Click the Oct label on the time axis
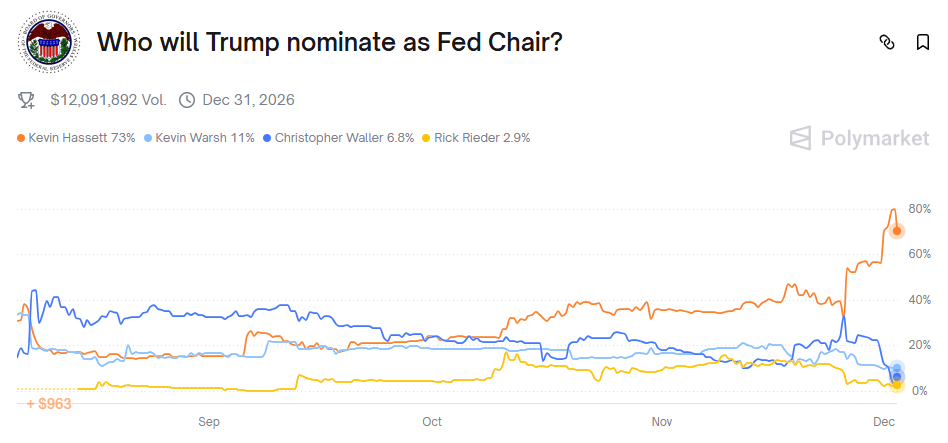Image resolution: width=948 pixels, height=443 pixels. click(433, 422)
